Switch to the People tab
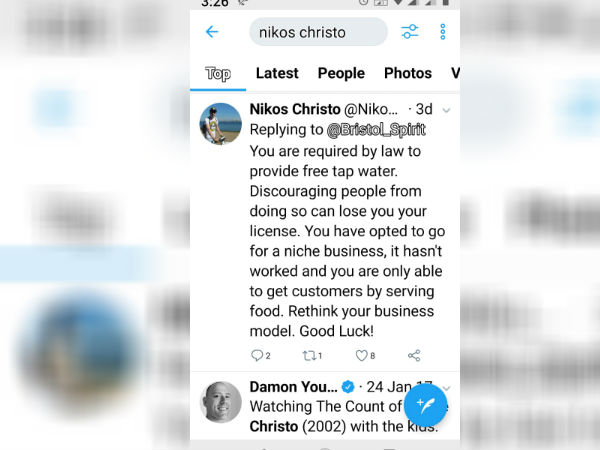Screen dimensions: 600x450 click(341, 73)
